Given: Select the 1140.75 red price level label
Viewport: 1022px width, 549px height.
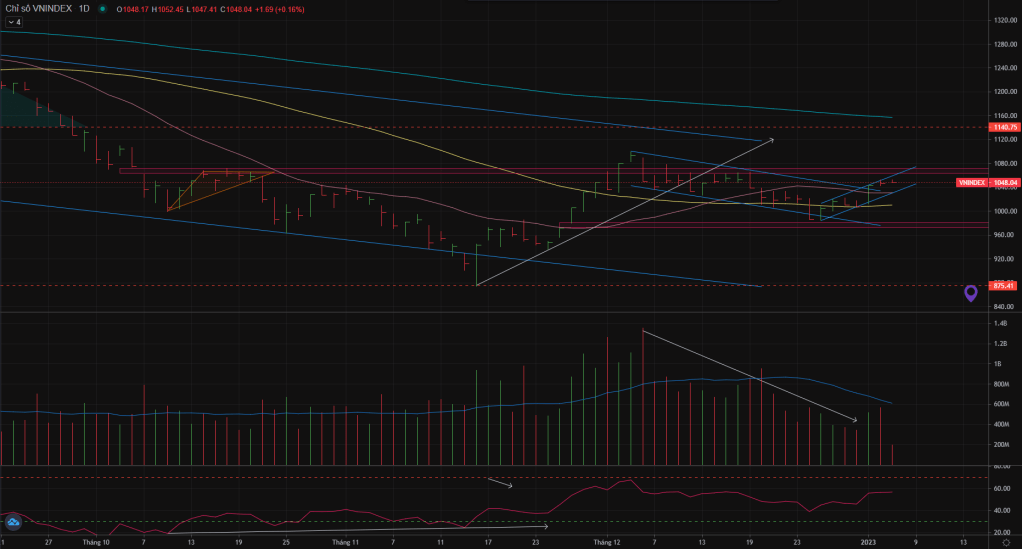Looking at the screenshot, I should coord(1004,127).
